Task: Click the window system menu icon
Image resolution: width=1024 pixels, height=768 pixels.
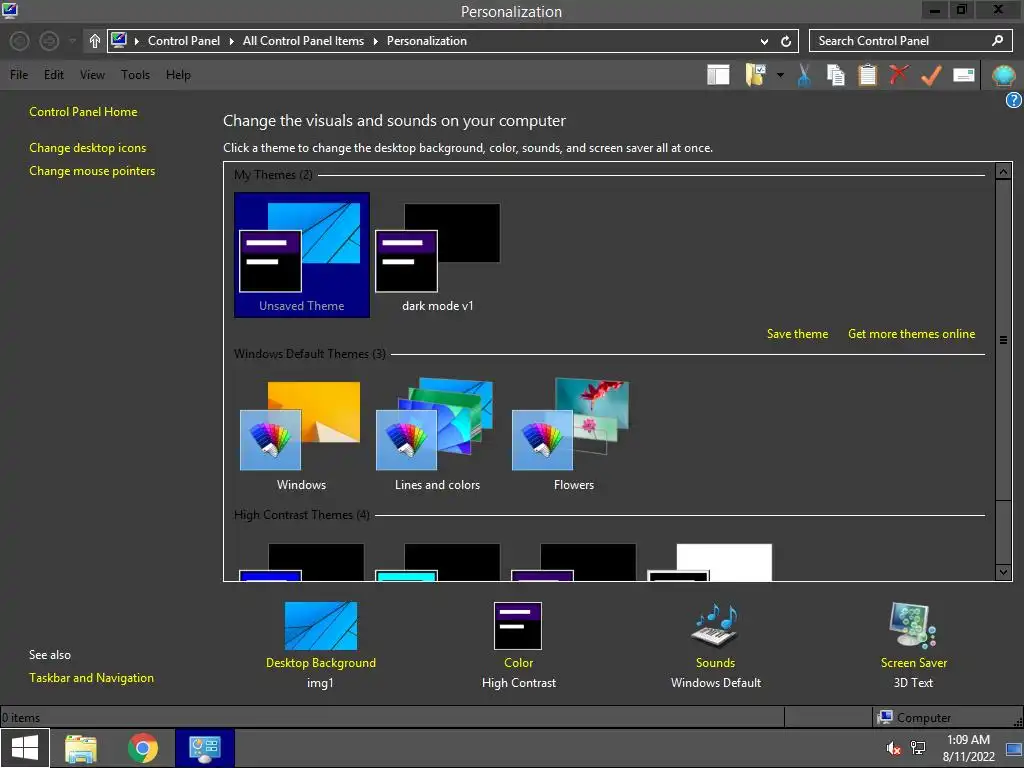Action: point(10,10)
